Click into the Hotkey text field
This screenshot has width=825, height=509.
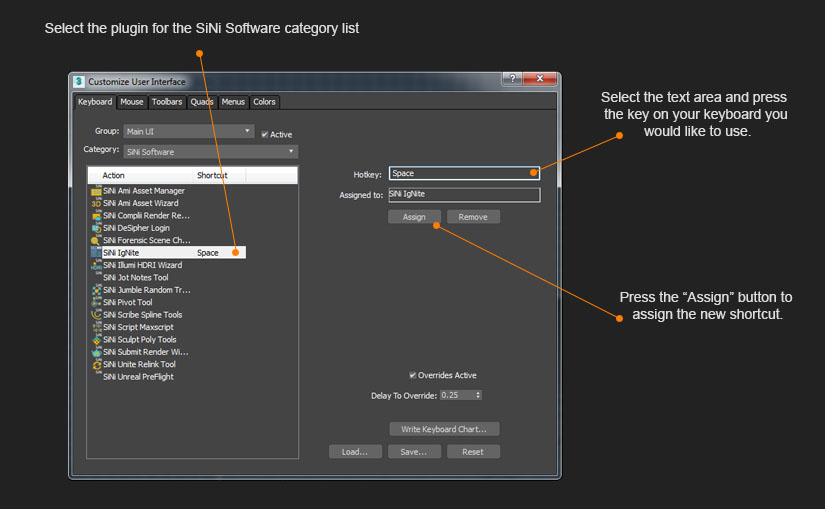click(464, 173)
